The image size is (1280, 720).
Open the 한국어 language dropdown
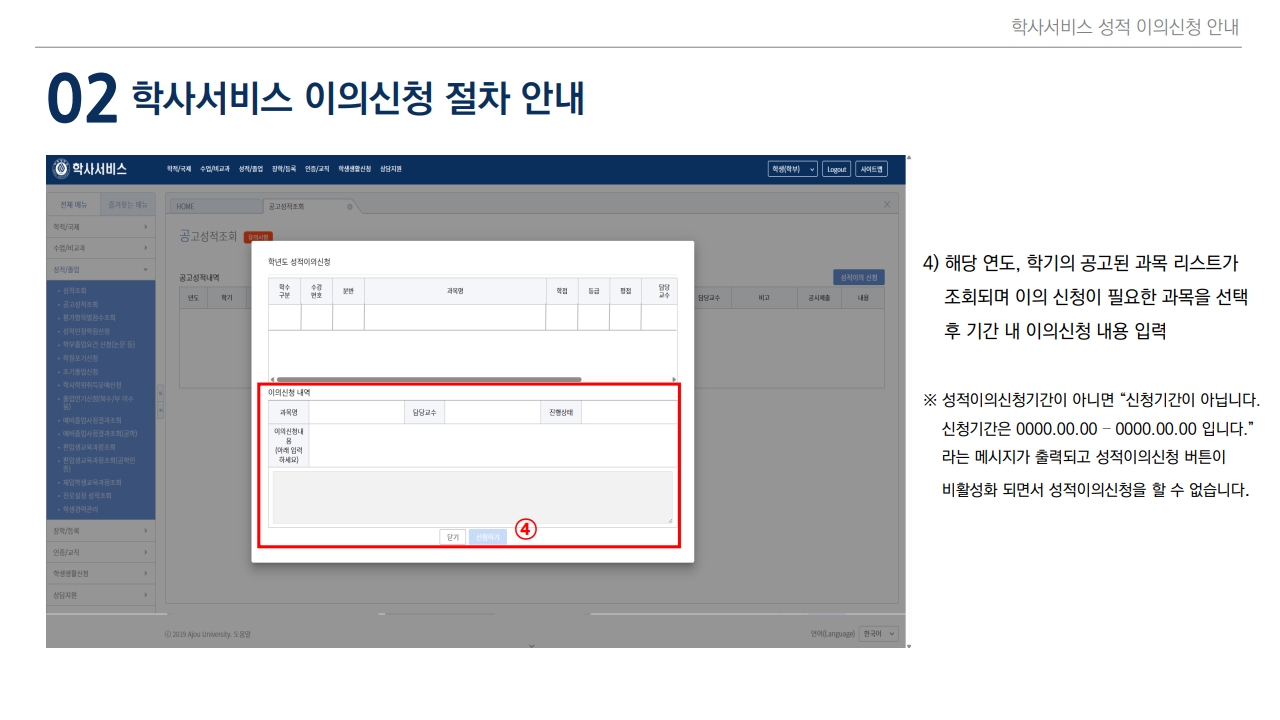(880, 634)
